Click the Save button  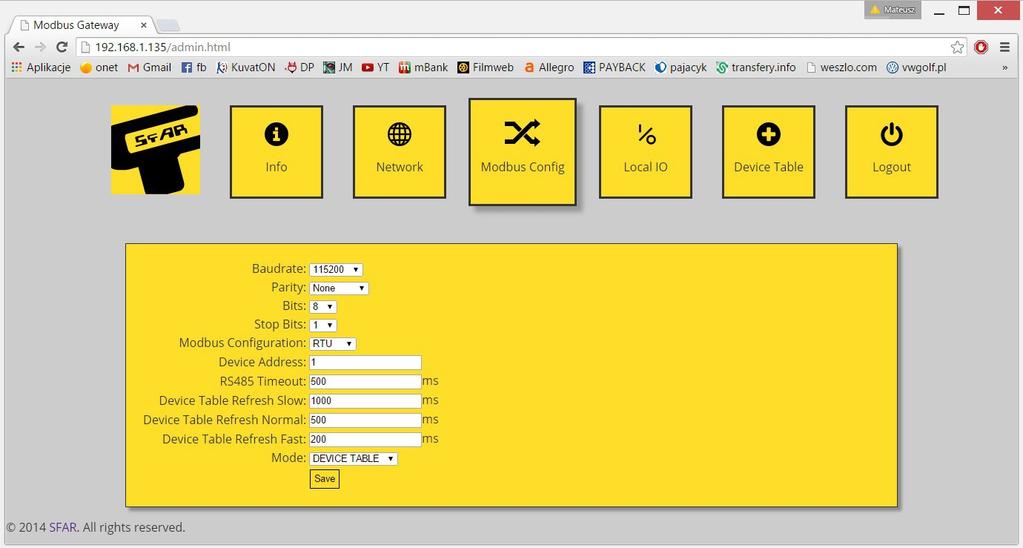[324, 479]
